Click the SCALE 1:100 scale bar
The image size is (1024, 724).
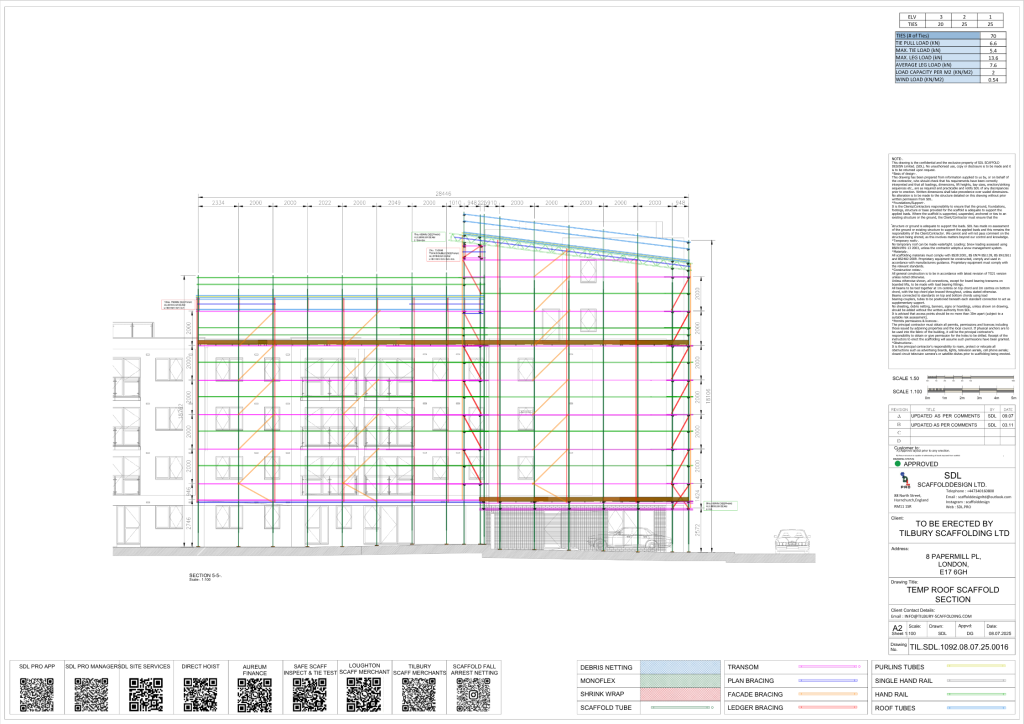[x=971, y=391]
